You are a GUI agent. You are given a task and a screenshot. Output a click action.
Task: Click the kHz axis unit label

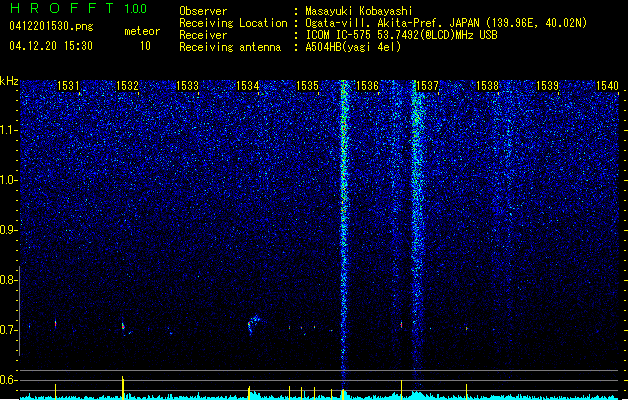9,81
